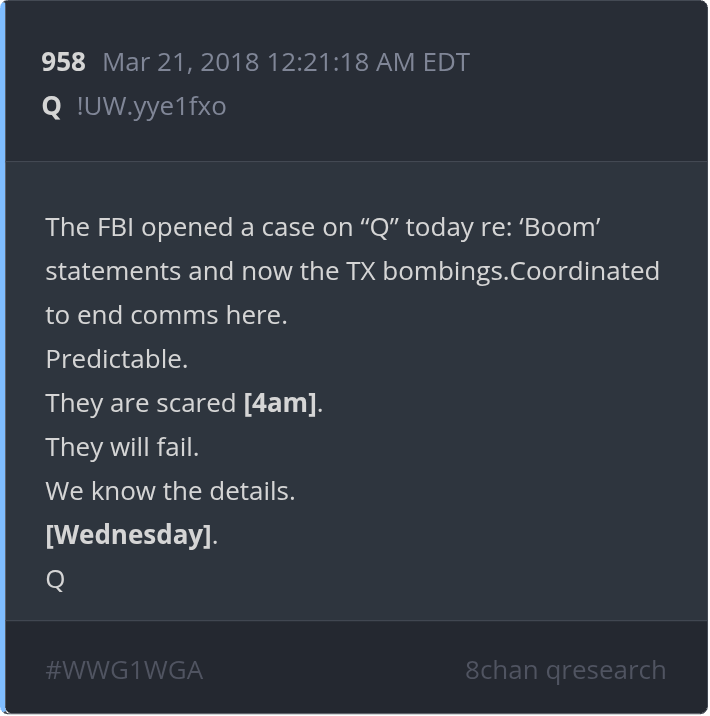Click the EDT timezone label
The height and width of the screenshot is (716, 710).
pos(446,62)
